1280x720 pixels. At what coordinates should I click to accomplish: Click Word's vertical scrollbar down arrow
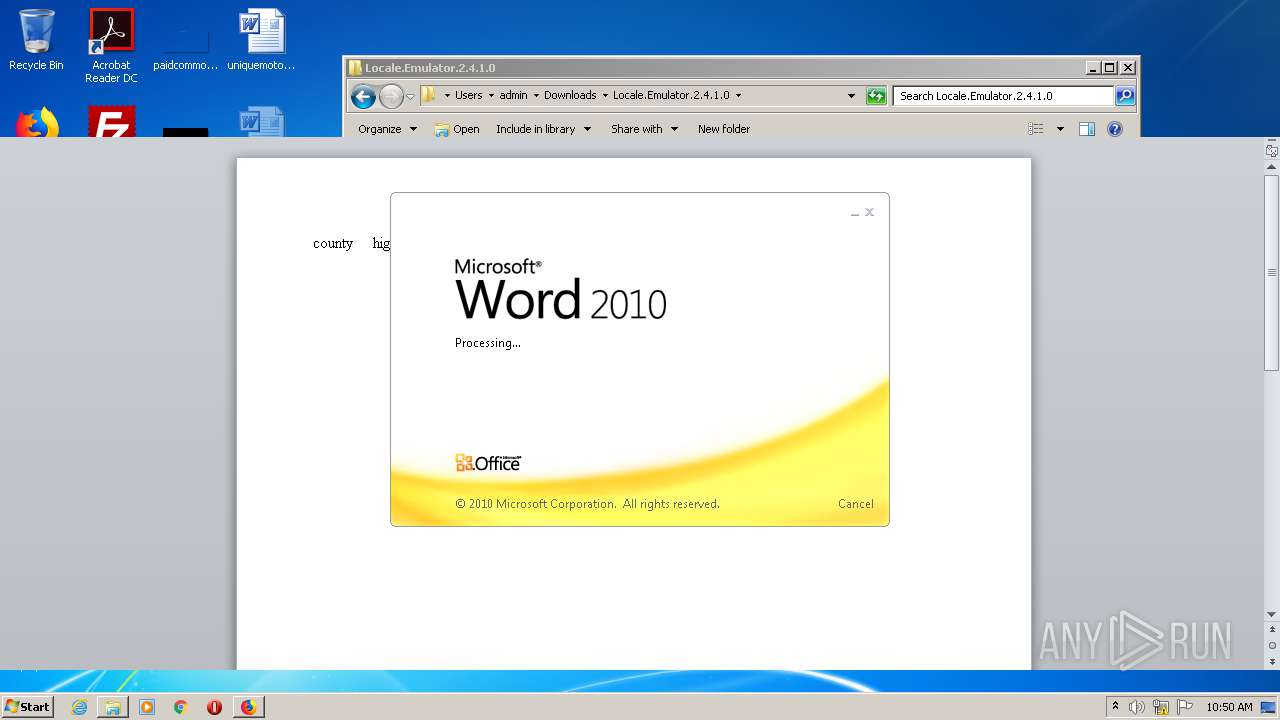click(x=1272, y=615)
